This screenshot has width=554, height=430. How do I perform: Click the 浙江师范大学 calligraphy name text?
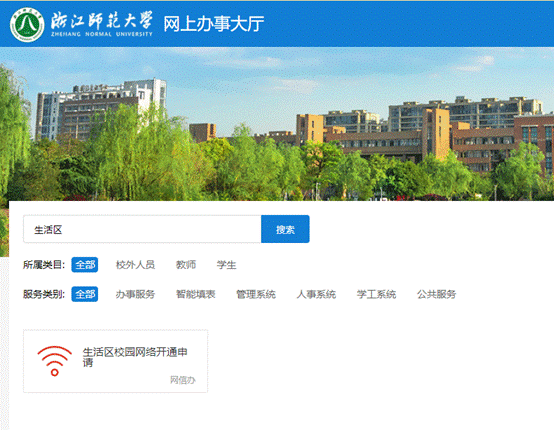(102, 20)
